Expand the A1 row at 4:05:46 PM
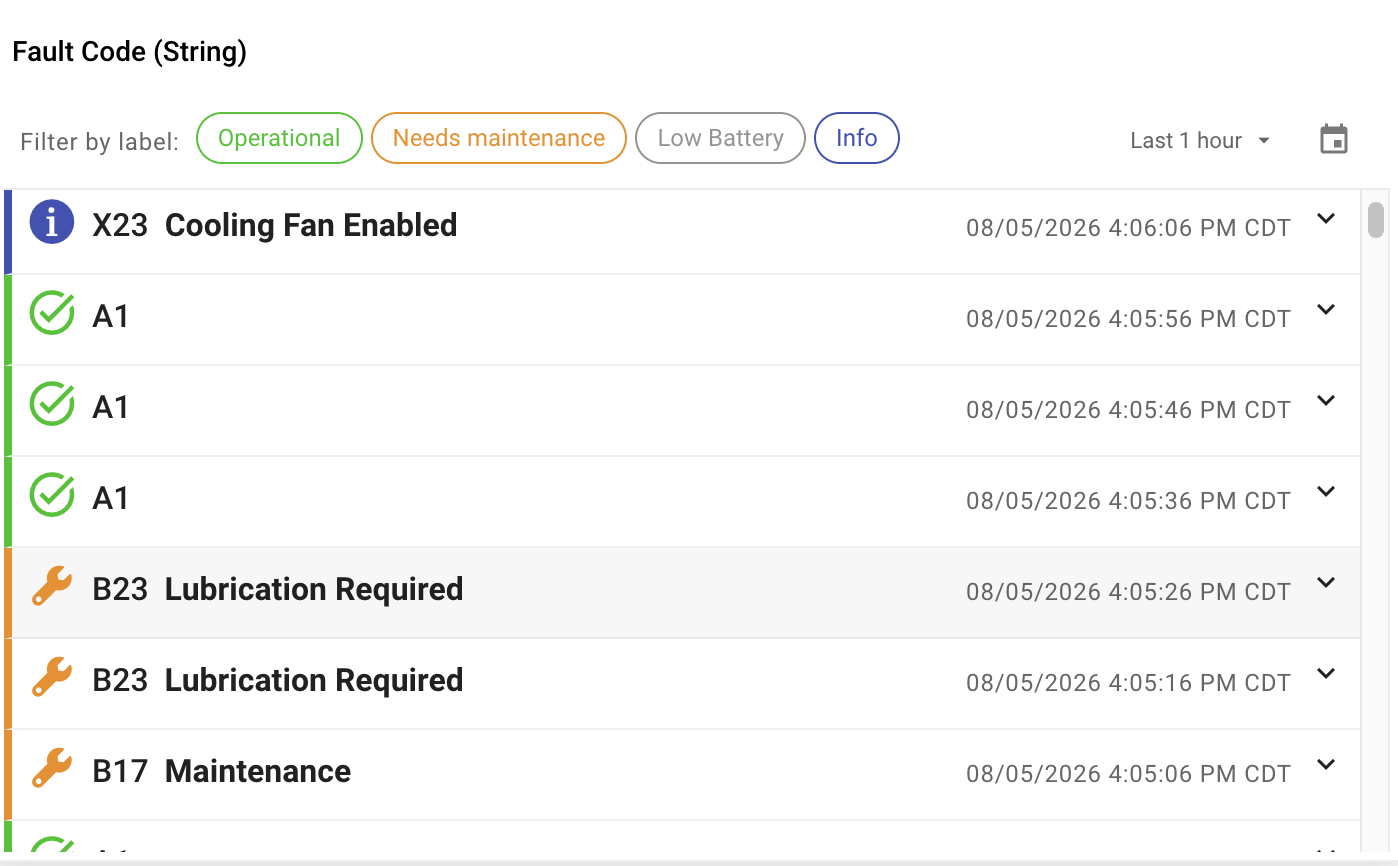Viewport: 1398px width, 866px height. point(1326,401)
